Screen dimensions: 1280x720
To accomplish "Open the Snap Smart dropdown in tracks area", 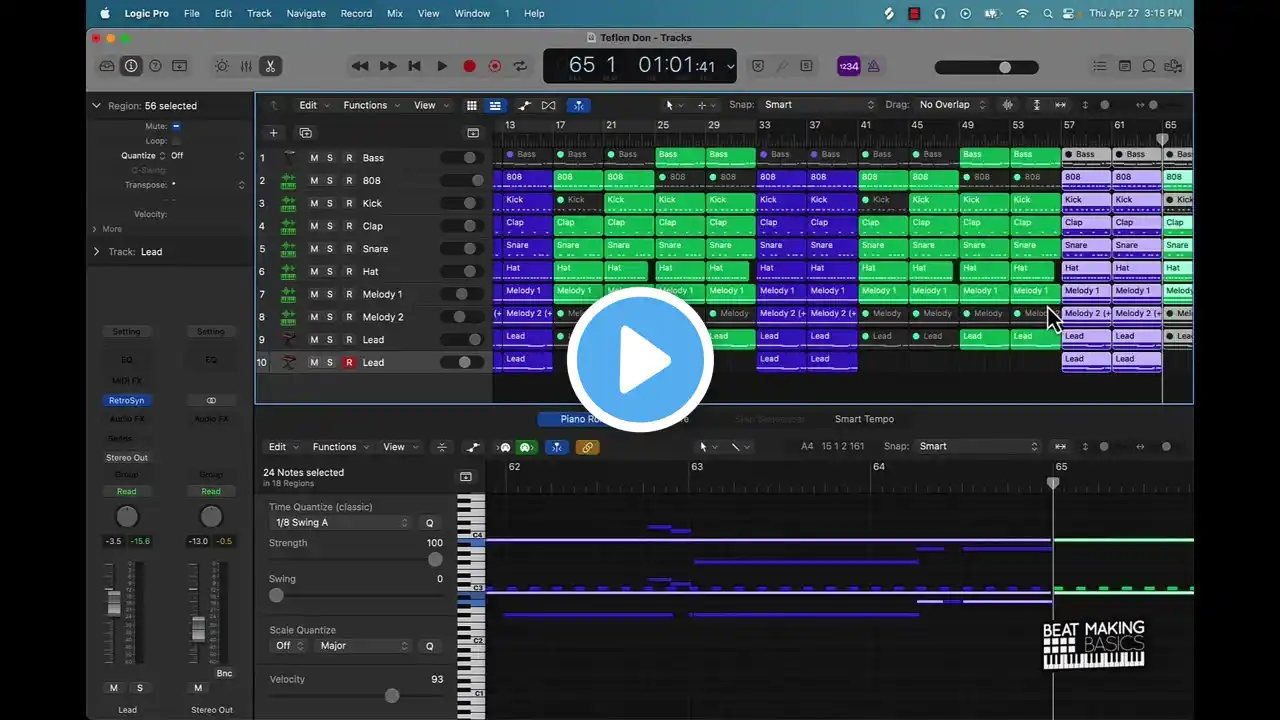I will click(x=819, y=105).
